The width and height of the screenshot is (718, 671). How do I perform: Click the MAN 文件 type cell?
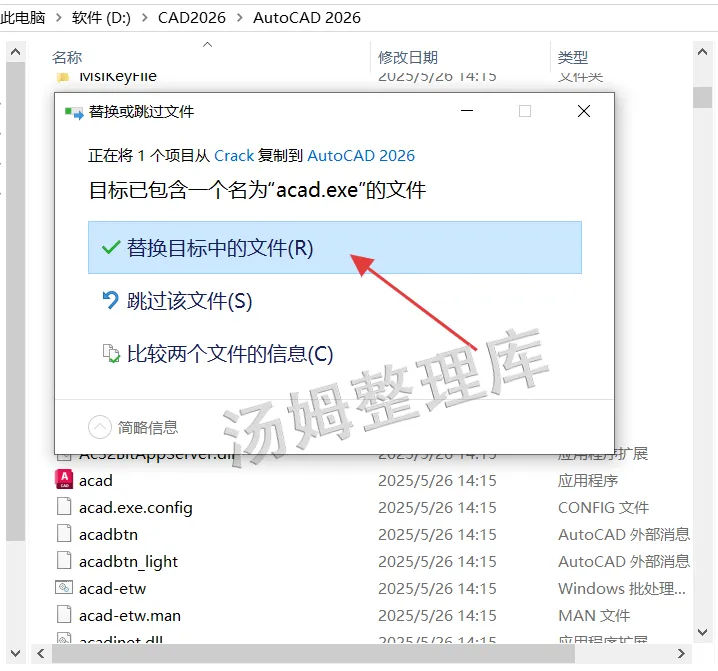pos(594,616)
